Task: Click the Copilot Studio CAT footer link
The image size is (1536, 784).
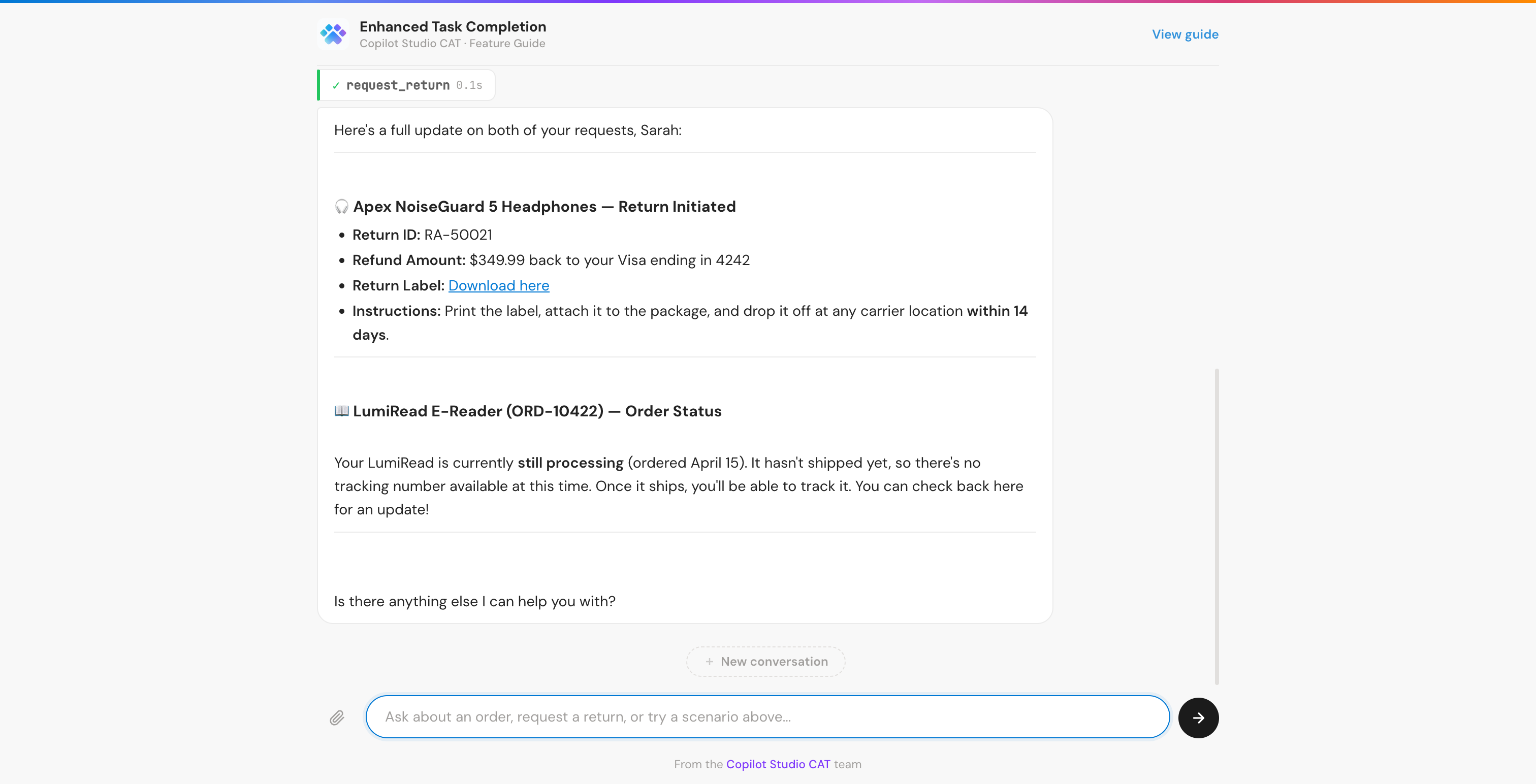Action: coord(778,764)
